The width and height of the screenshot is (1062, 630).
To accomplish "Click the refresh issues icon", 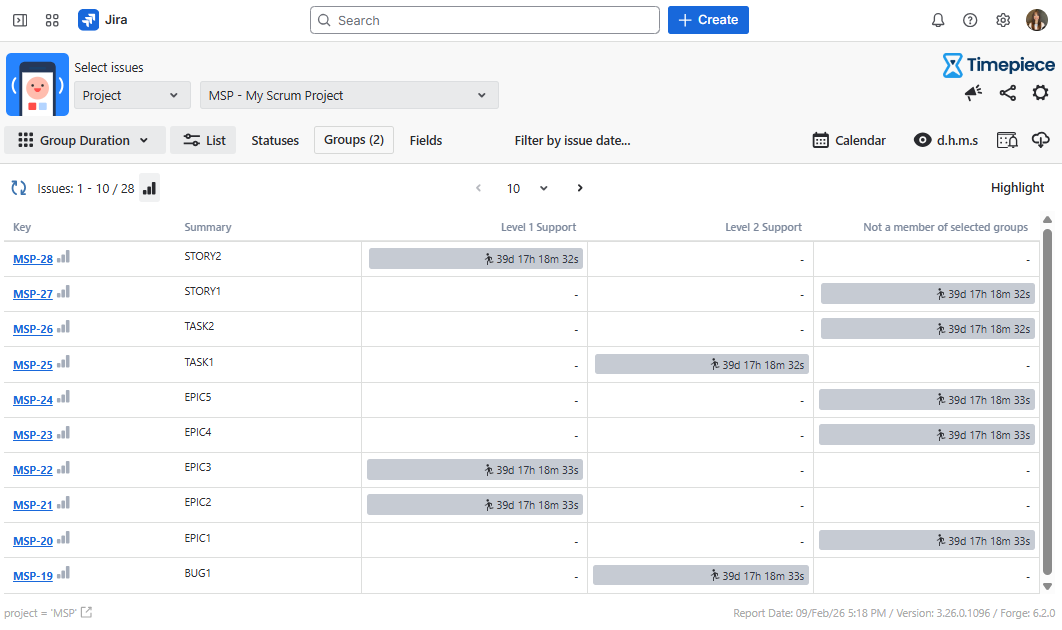I will click(18, 188).
